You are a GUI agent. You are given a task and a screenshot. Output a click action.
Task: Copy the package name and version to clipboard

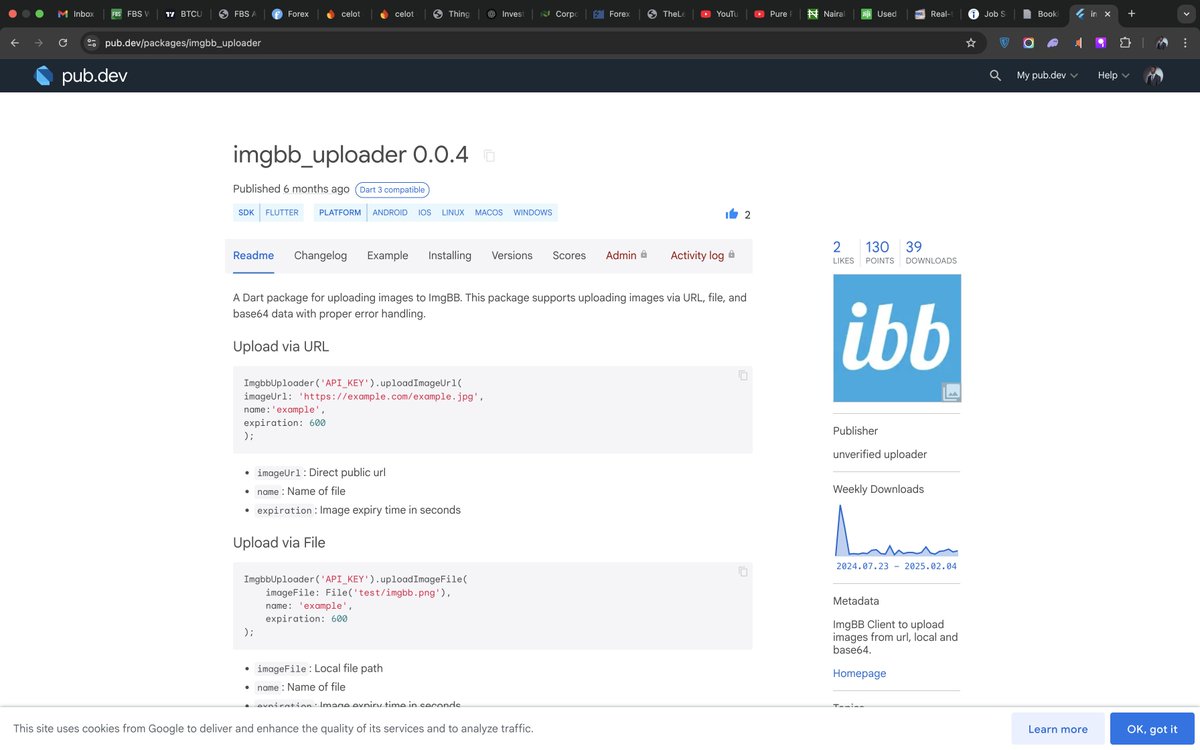(489, 155)
